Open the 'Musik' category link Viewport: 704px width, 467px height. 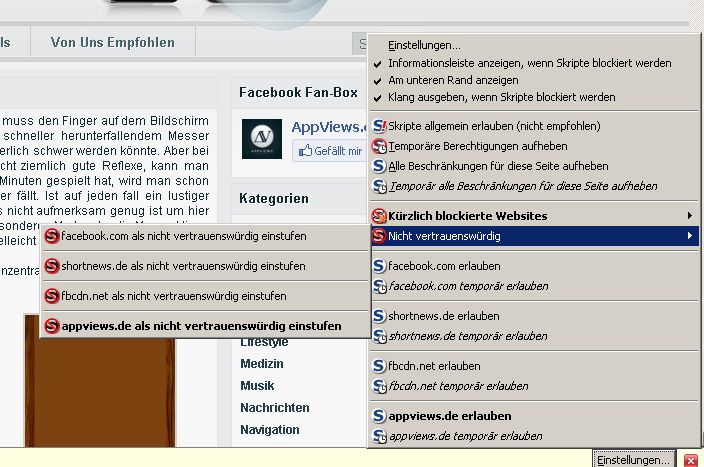257,386
